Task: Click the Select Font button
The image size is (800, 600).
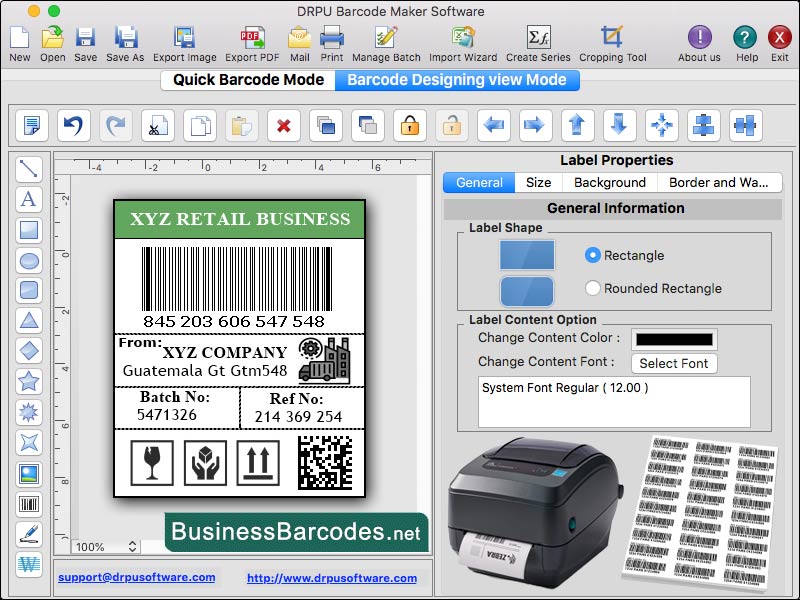Action: 674,364
